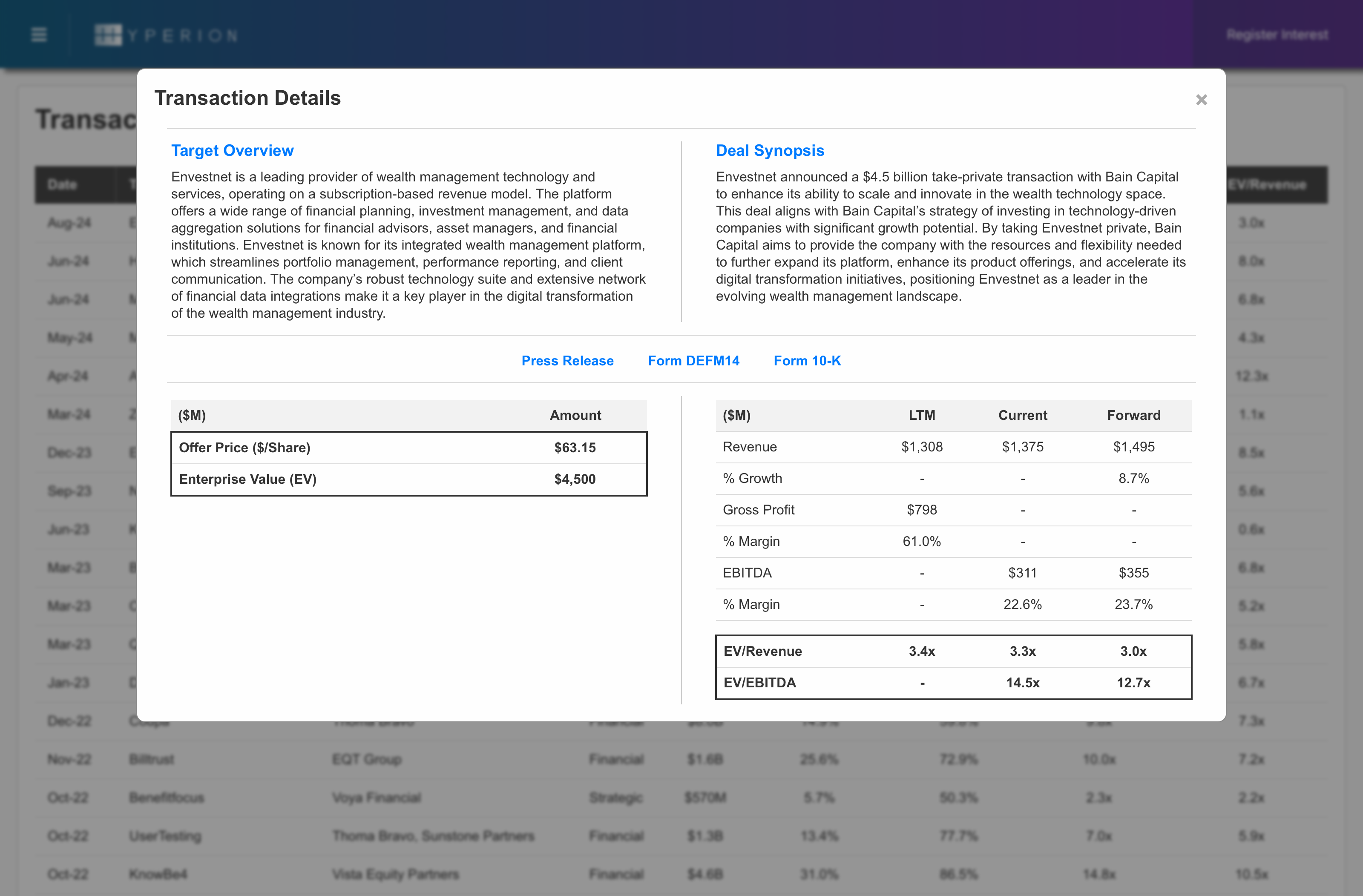
Task: Click the Sep-23 date in background table
Action: coord(69,491)
